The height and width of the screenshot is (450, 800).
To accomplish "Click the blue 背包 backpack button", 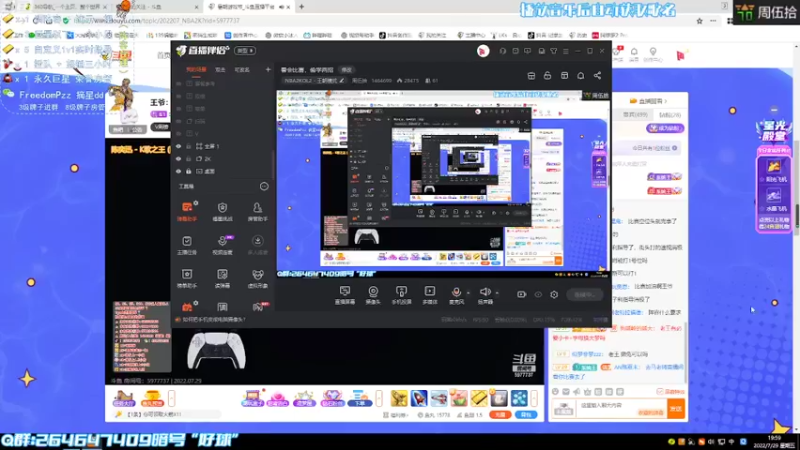I will 526,415.
